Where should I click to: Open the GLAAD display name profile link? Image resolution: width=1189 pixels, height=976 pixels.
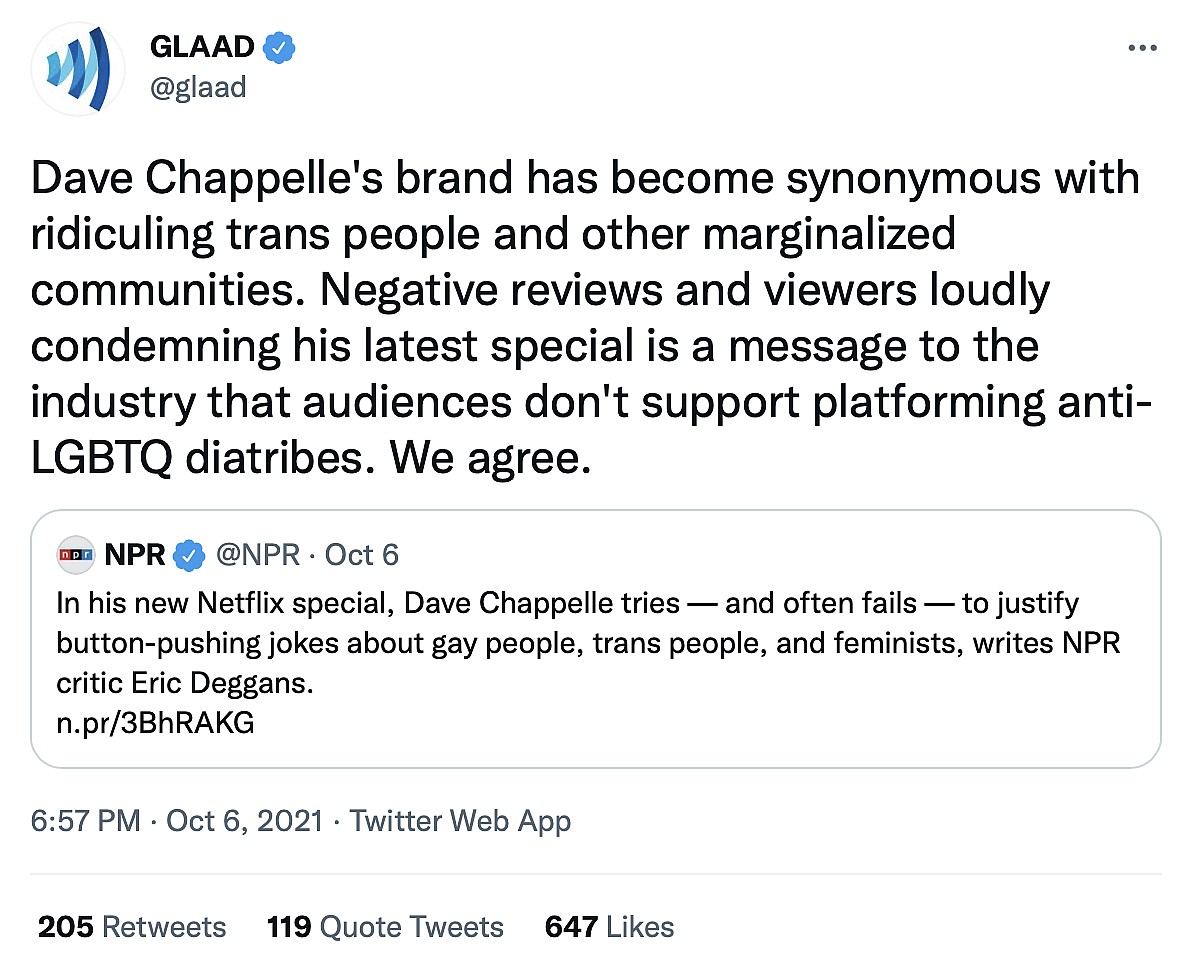(x=203, y=46)
